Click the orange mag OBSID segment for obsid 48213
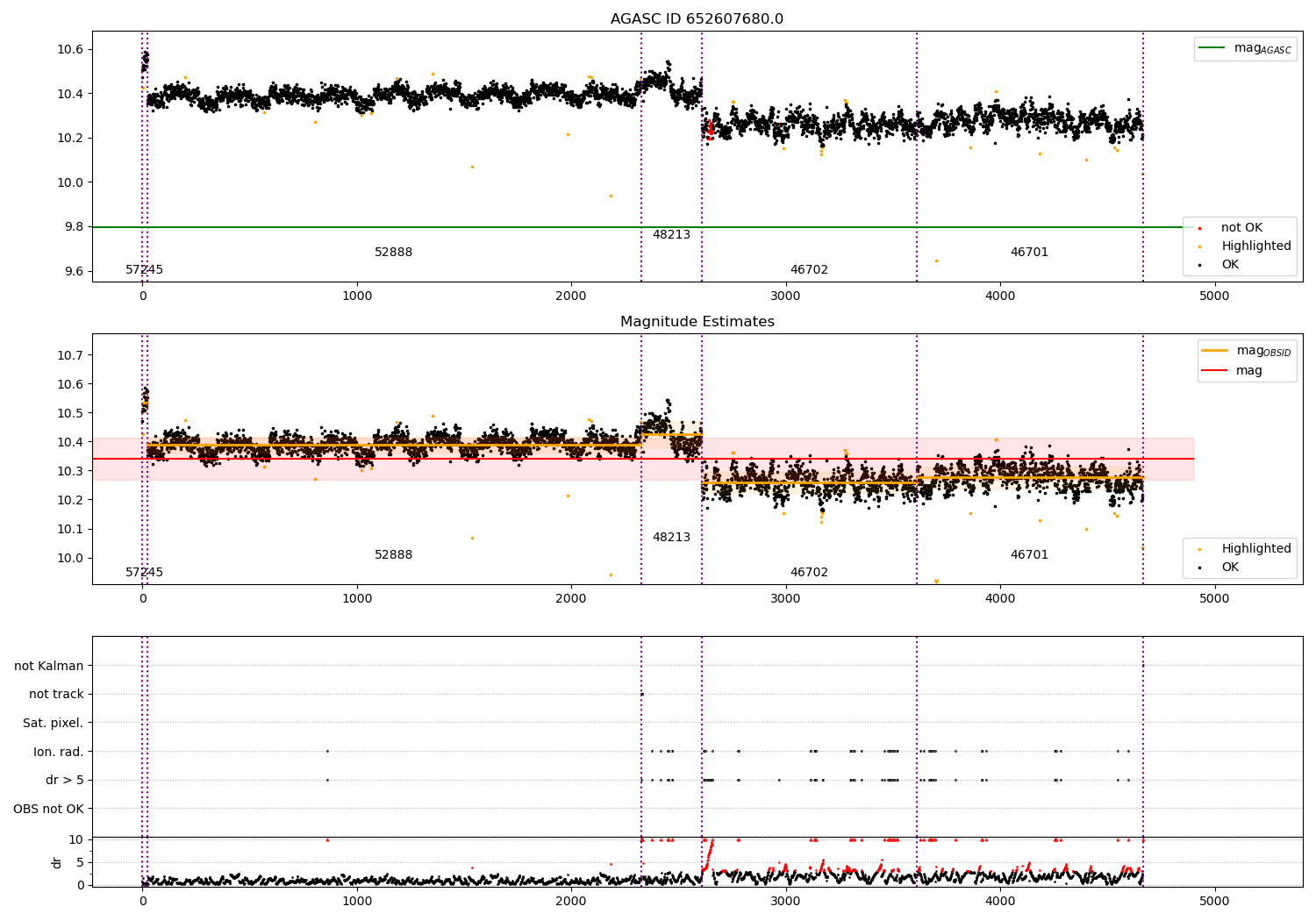Screen dimensions: 1316x921 (671, 434)
